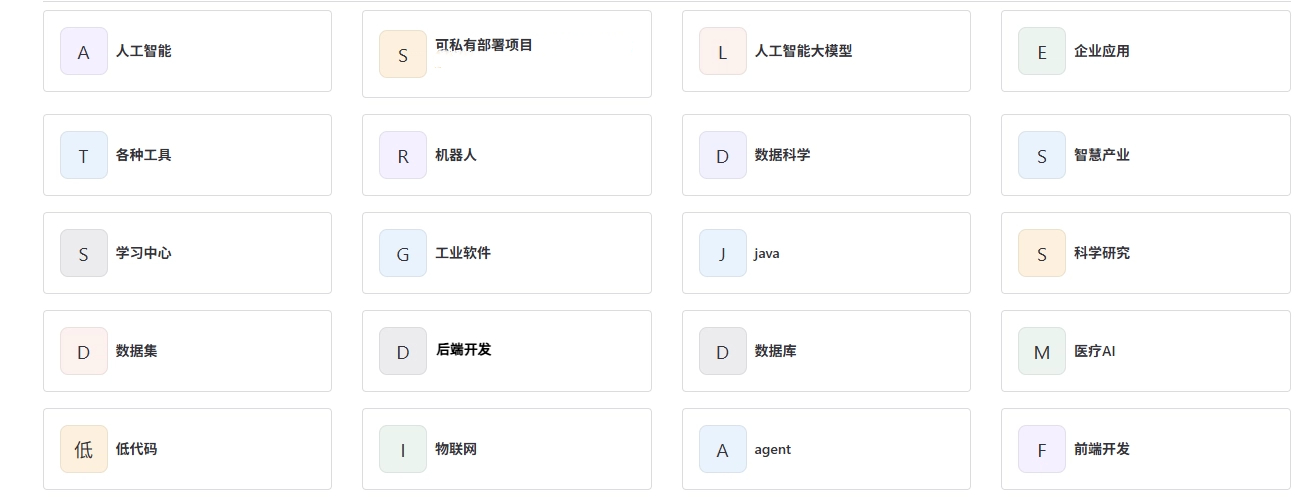Open the 智慧产业 category card
This screenshot has width=1307, height=500.
pos(1146,155)
